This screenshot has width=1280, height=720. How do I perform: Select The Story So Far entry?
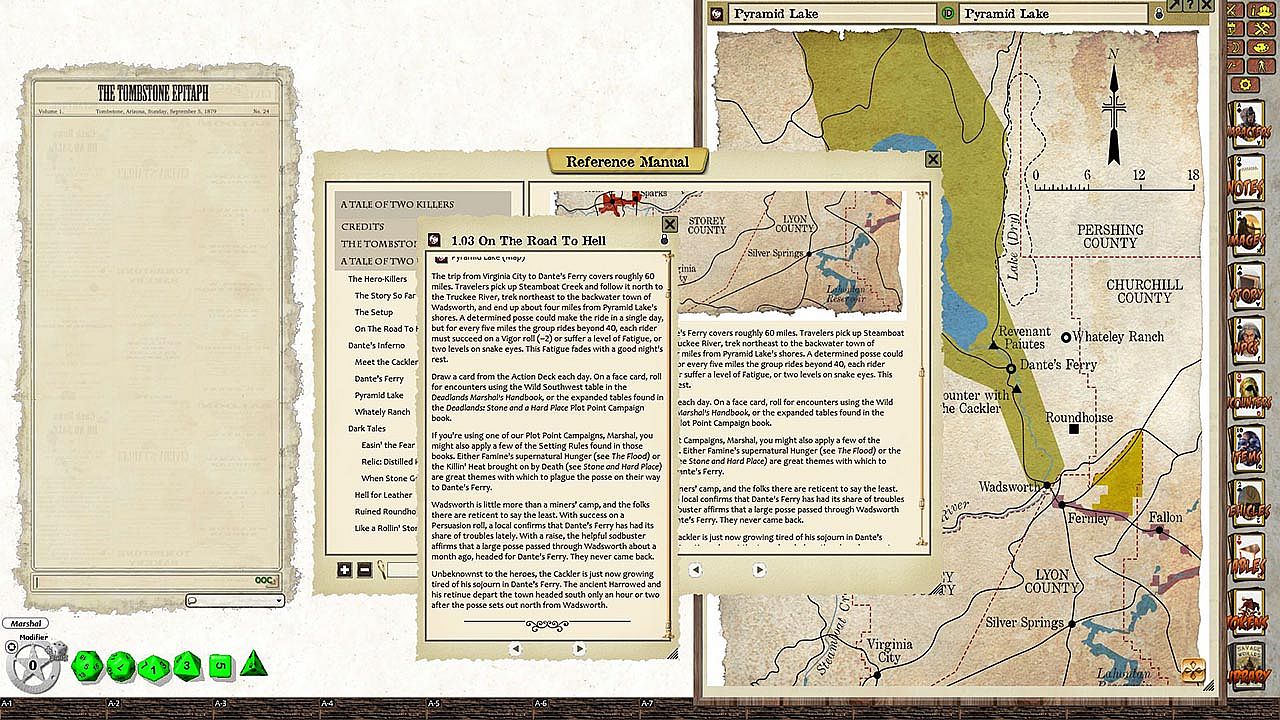385,296
